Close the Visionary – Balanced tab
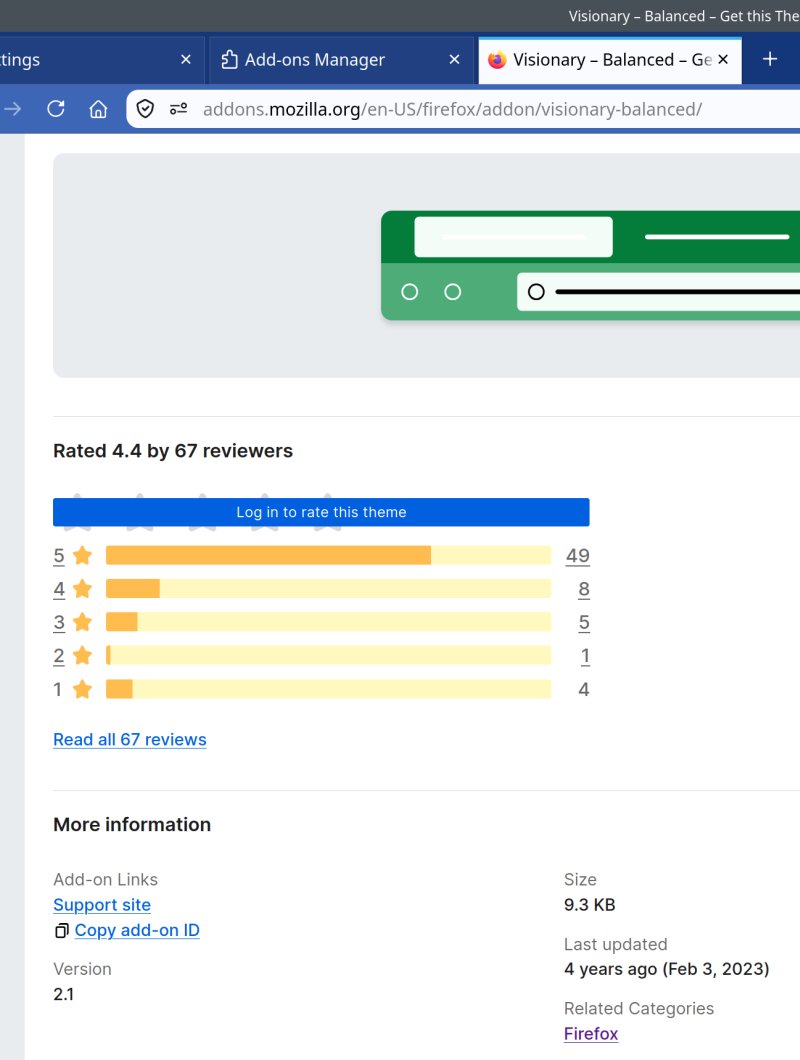The image size is (800, 1060). [x=723, y=59]
